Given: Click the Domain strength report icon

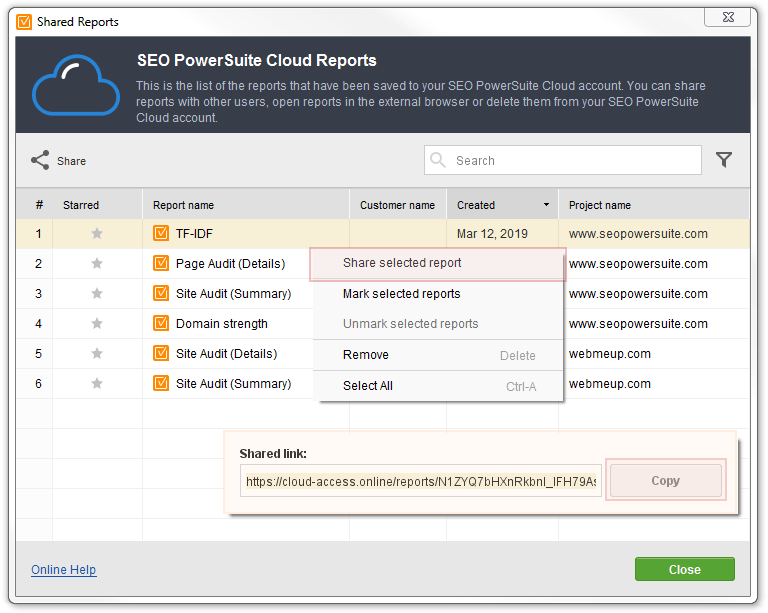Looking at the screenshot, I should (x=161, y=323).
